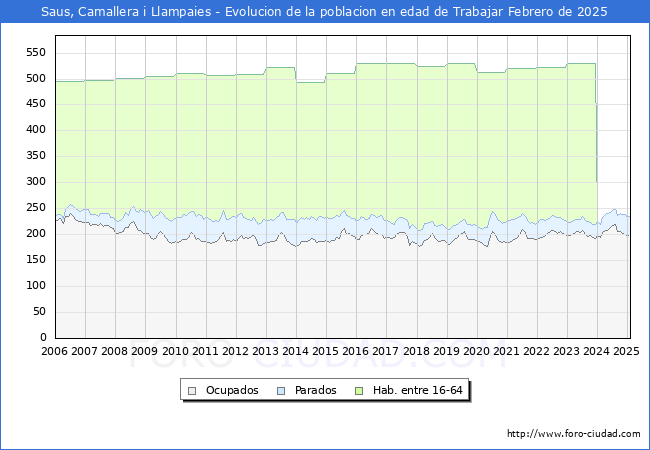Click the 2014 x-axis label
Screen dimensions: 650x450
pos(296,351)
